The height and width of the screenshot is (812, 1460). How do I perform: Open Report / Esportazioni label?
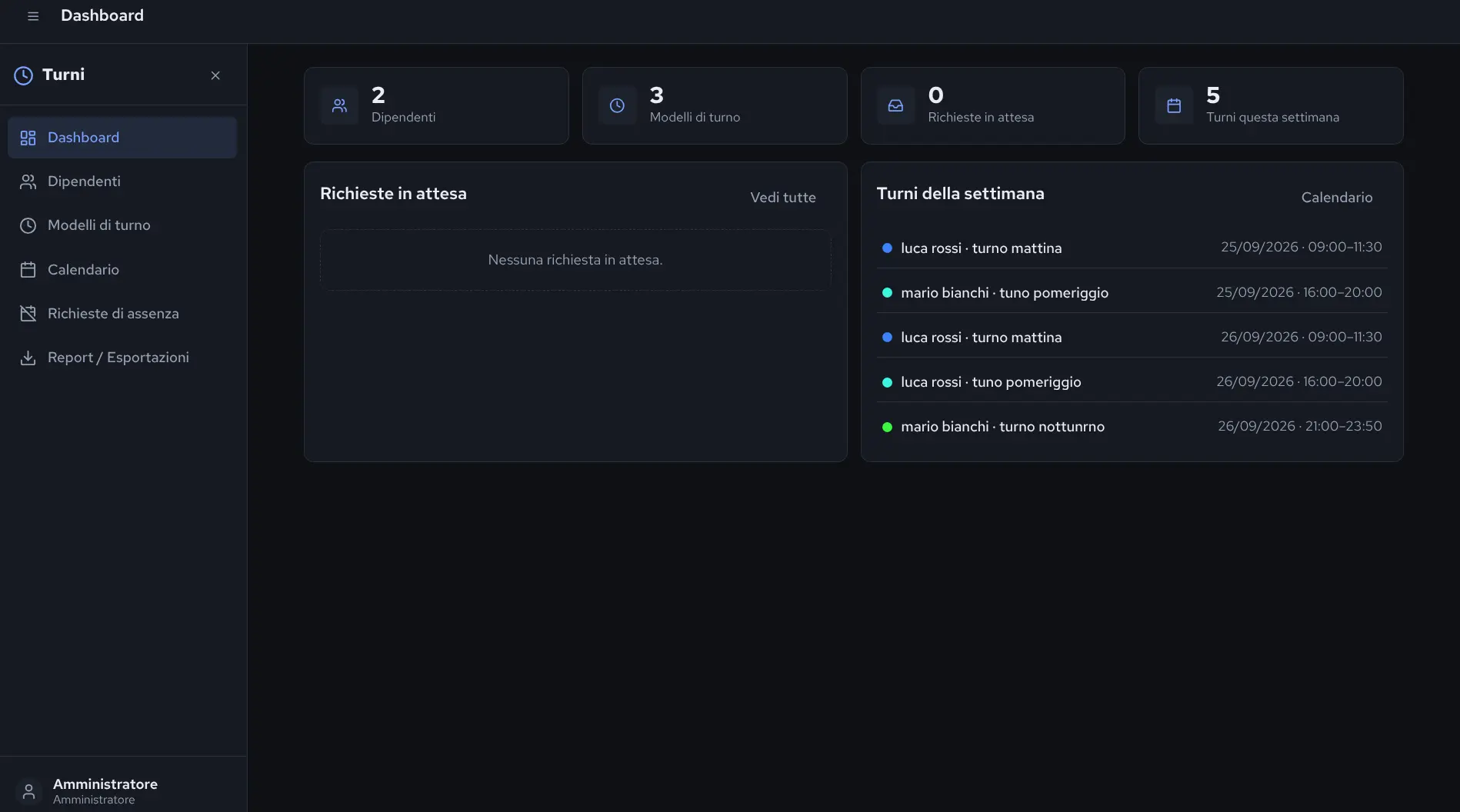118,358
